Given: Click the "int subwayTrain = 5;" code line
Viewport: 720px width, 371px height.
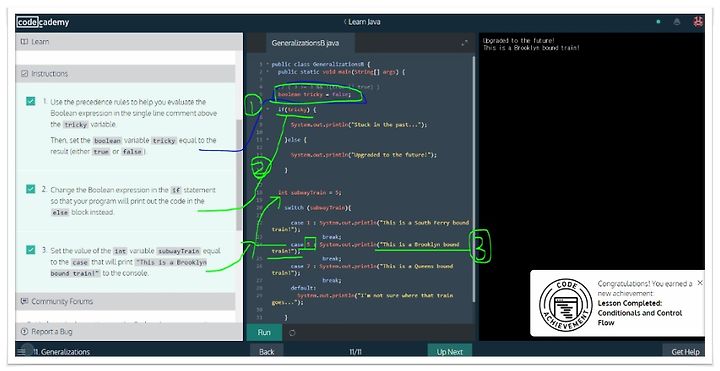Looking at the screenshot, I should coord(310,192).
